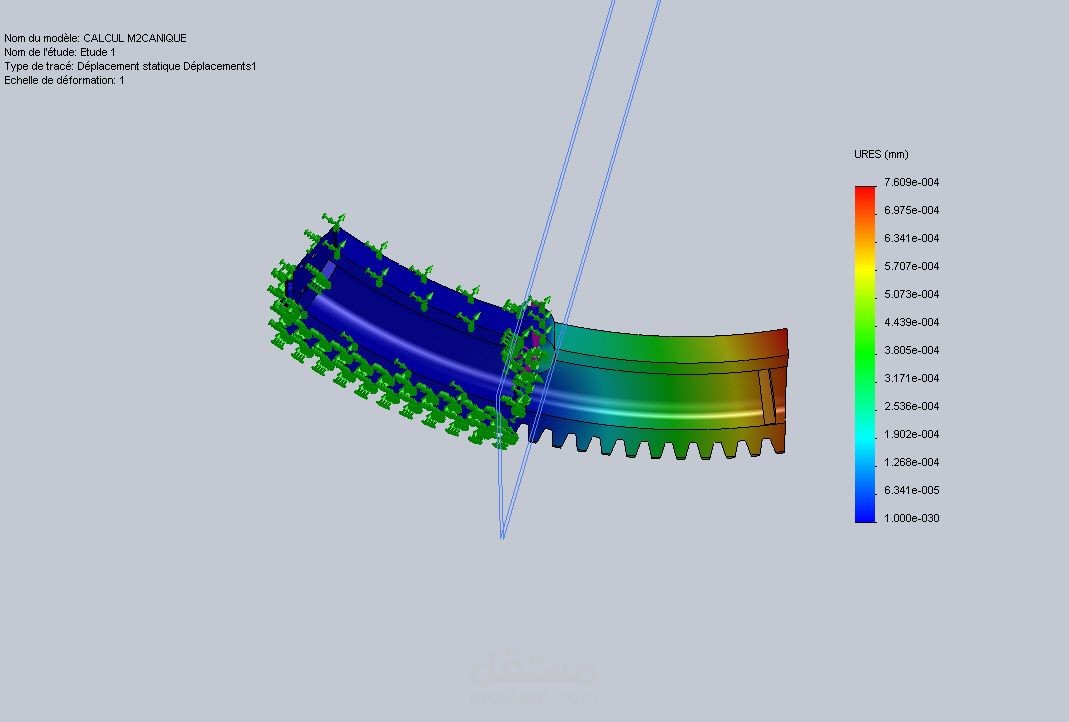
Task: Select legend value 6.975e-004
Action: (x=912, y=210)
